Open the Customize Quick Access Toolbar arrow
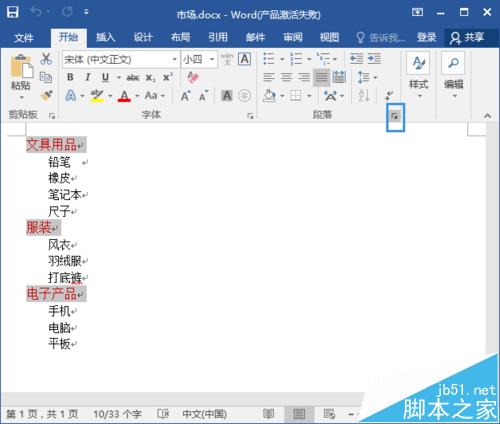This screenshot has width=500, height=424. pyautogui.click(x=86, y=12)
